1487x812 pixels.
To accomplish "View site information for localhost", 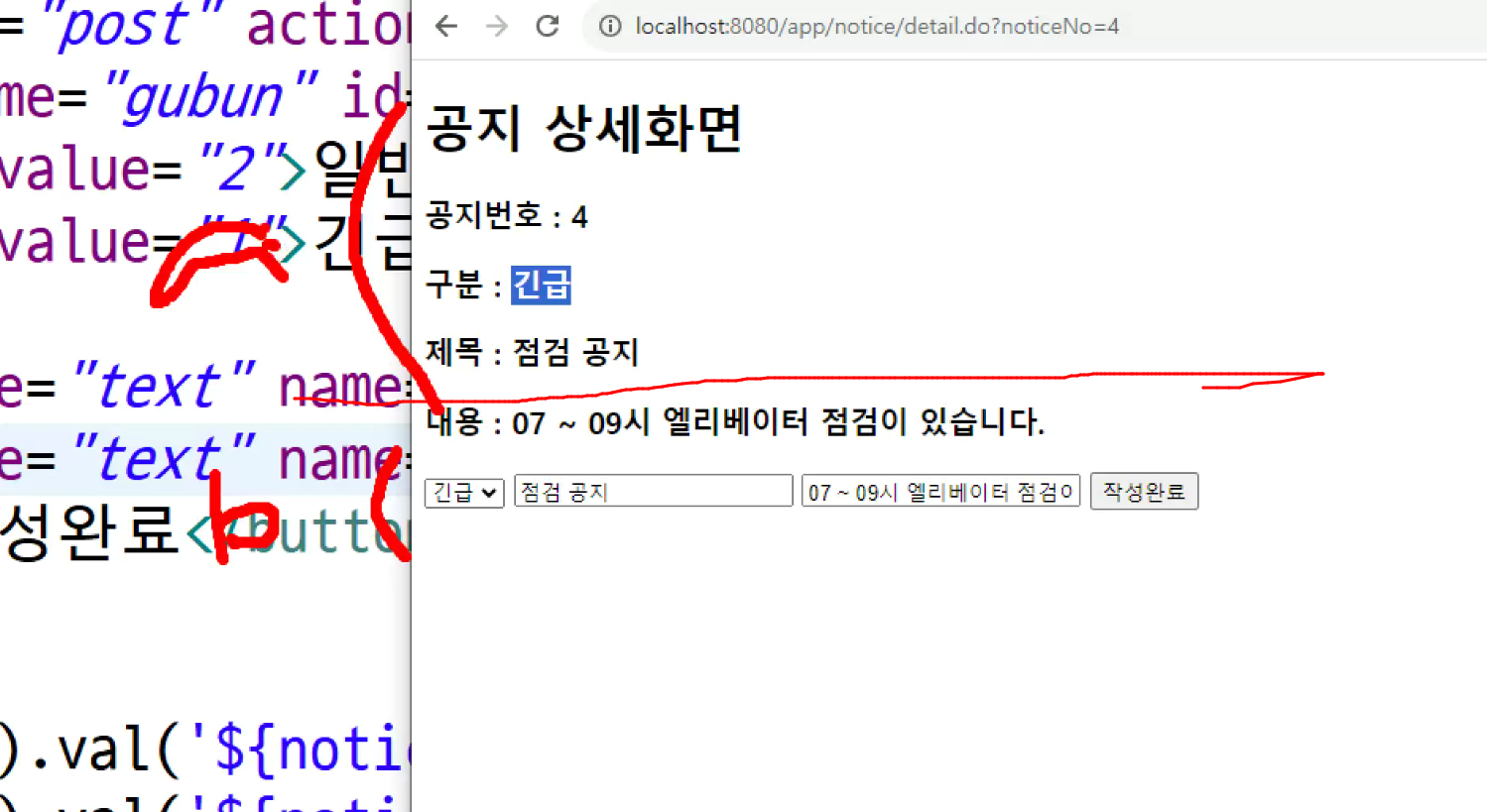I will tap(610, 27).
